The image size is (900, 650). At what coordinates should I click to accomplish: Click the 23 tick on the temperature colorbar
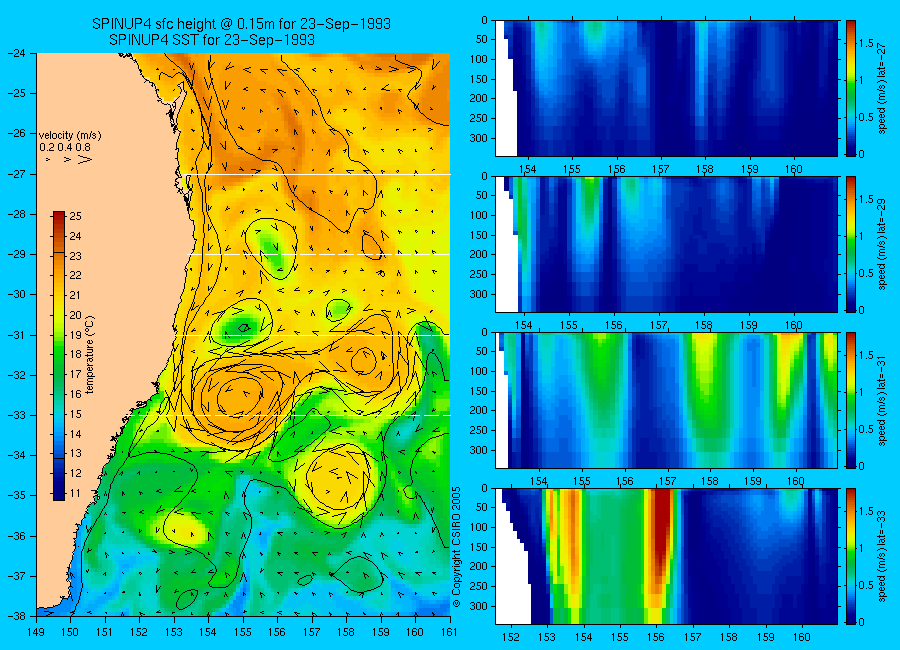point(75,256)
